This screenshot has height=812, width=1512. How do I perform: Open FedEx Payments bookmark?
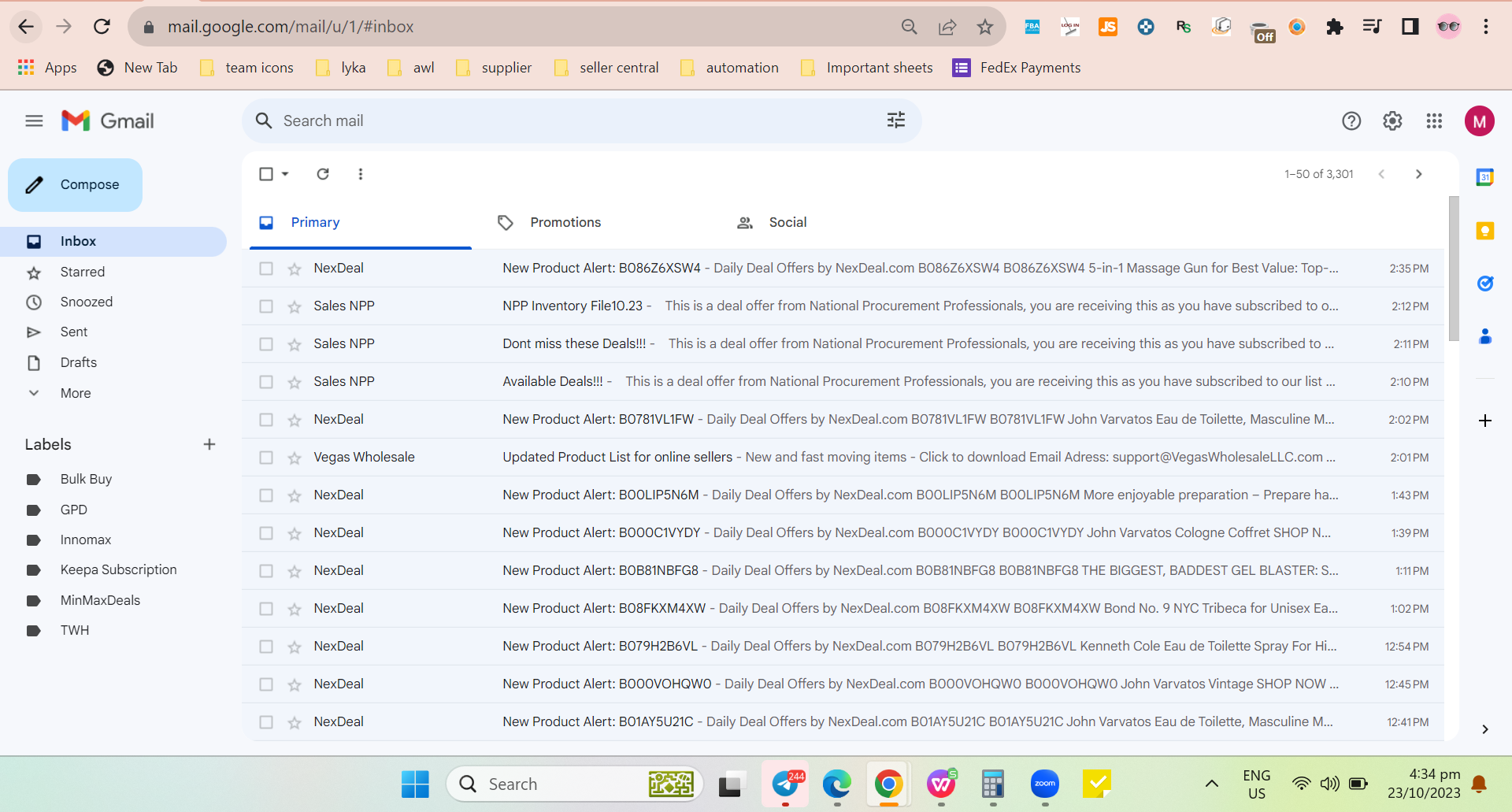(1017, 68)
